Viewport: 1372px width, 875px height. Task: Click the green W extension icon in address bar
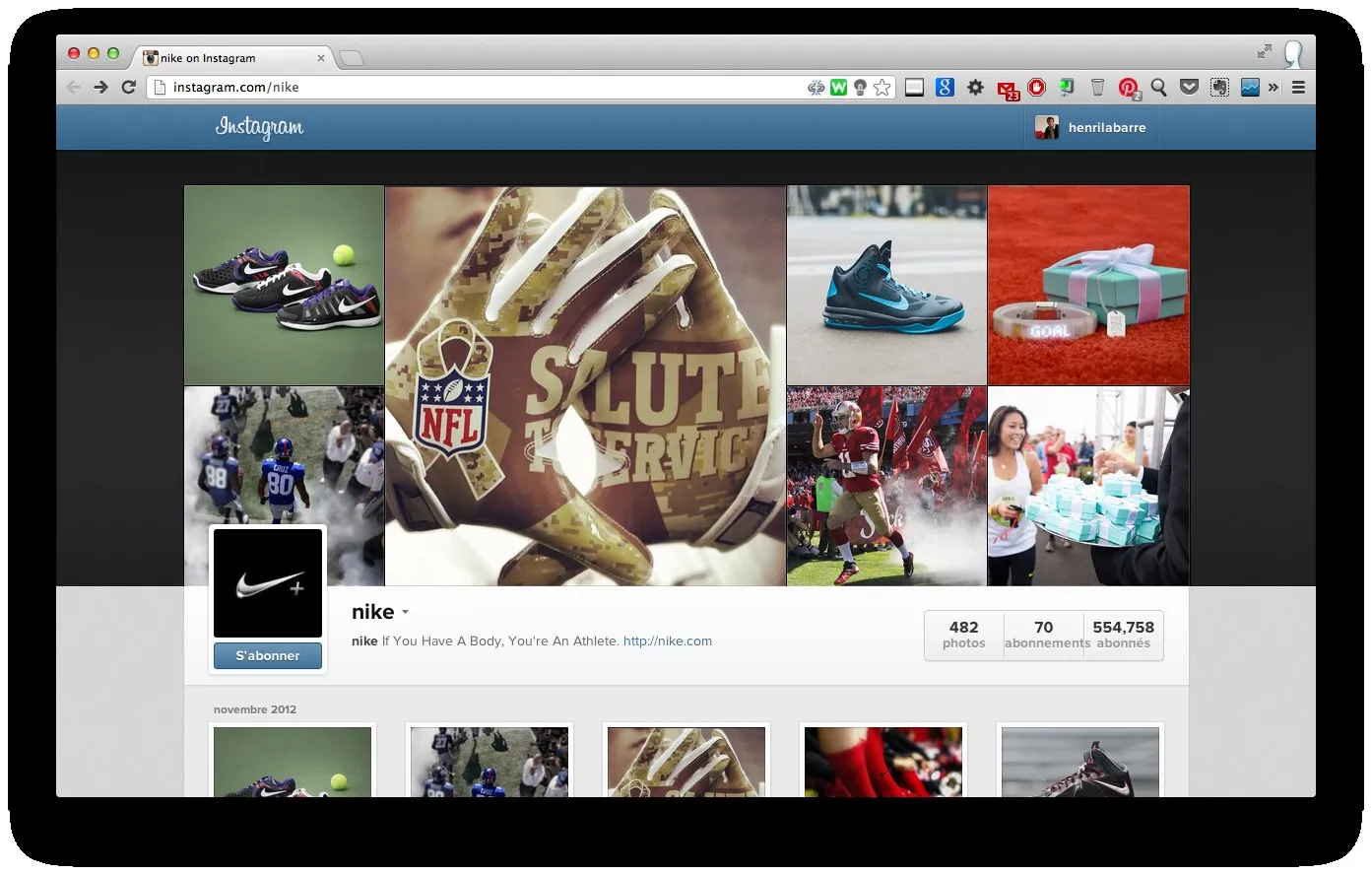point(838,88)
